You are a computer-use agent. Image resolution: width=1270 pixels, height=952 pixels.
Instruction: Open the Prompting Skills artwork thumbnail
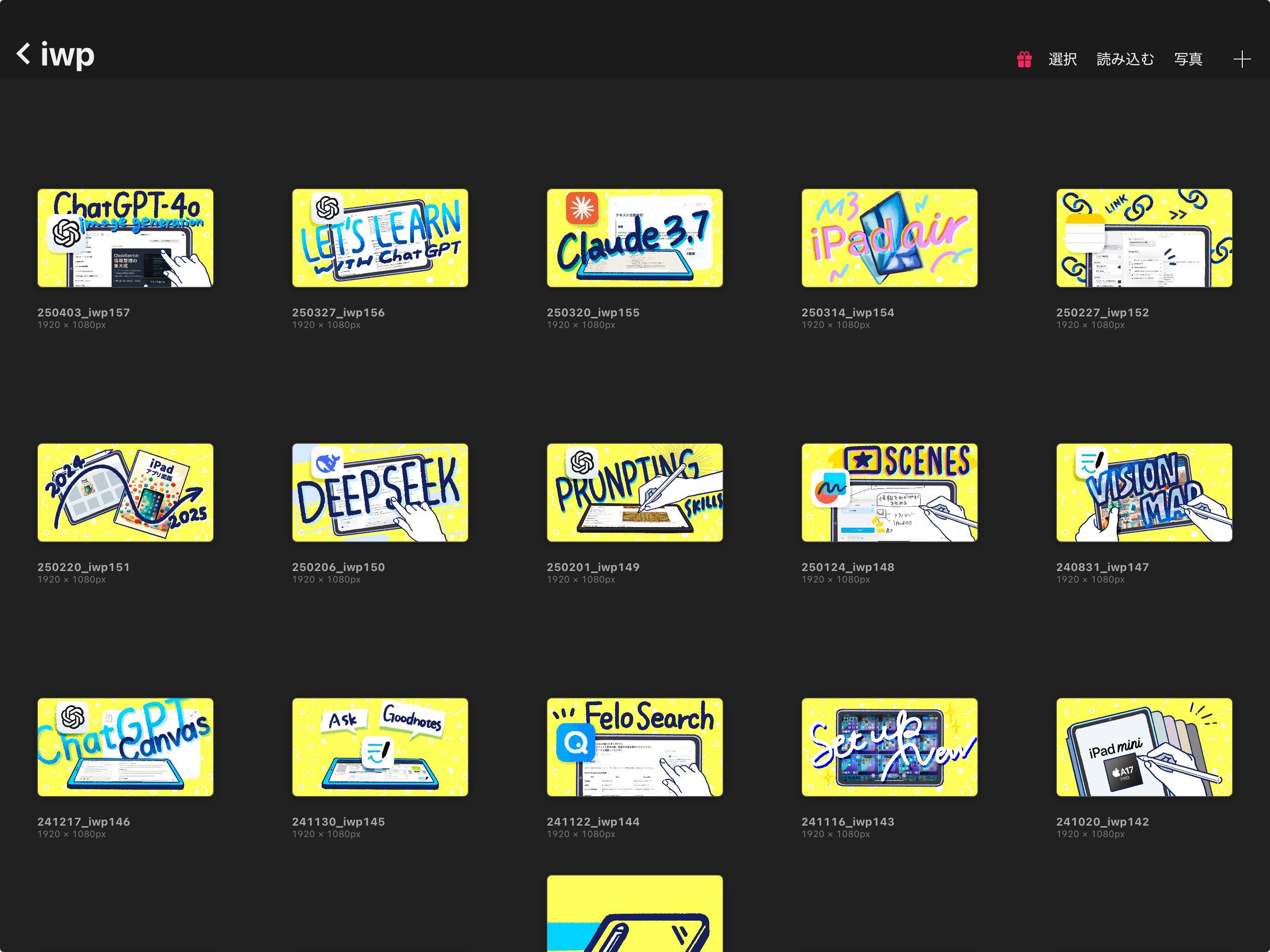point(635,492)
